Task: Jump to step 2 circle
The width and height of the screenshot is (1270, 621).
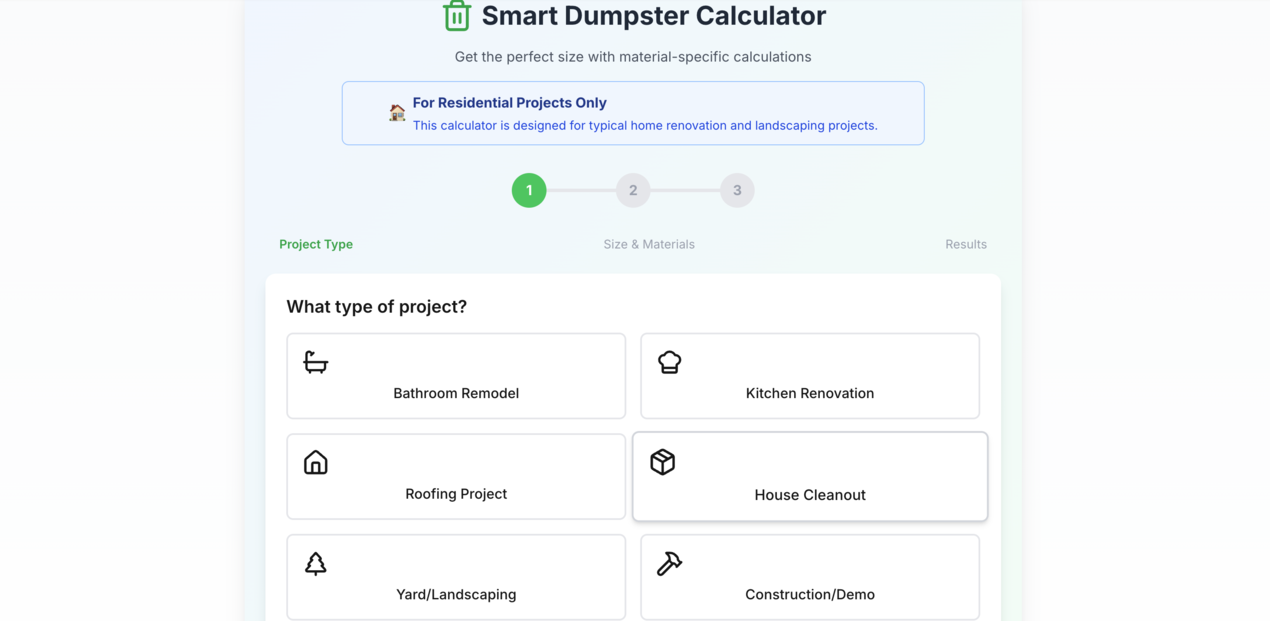Action: point(633,190)
